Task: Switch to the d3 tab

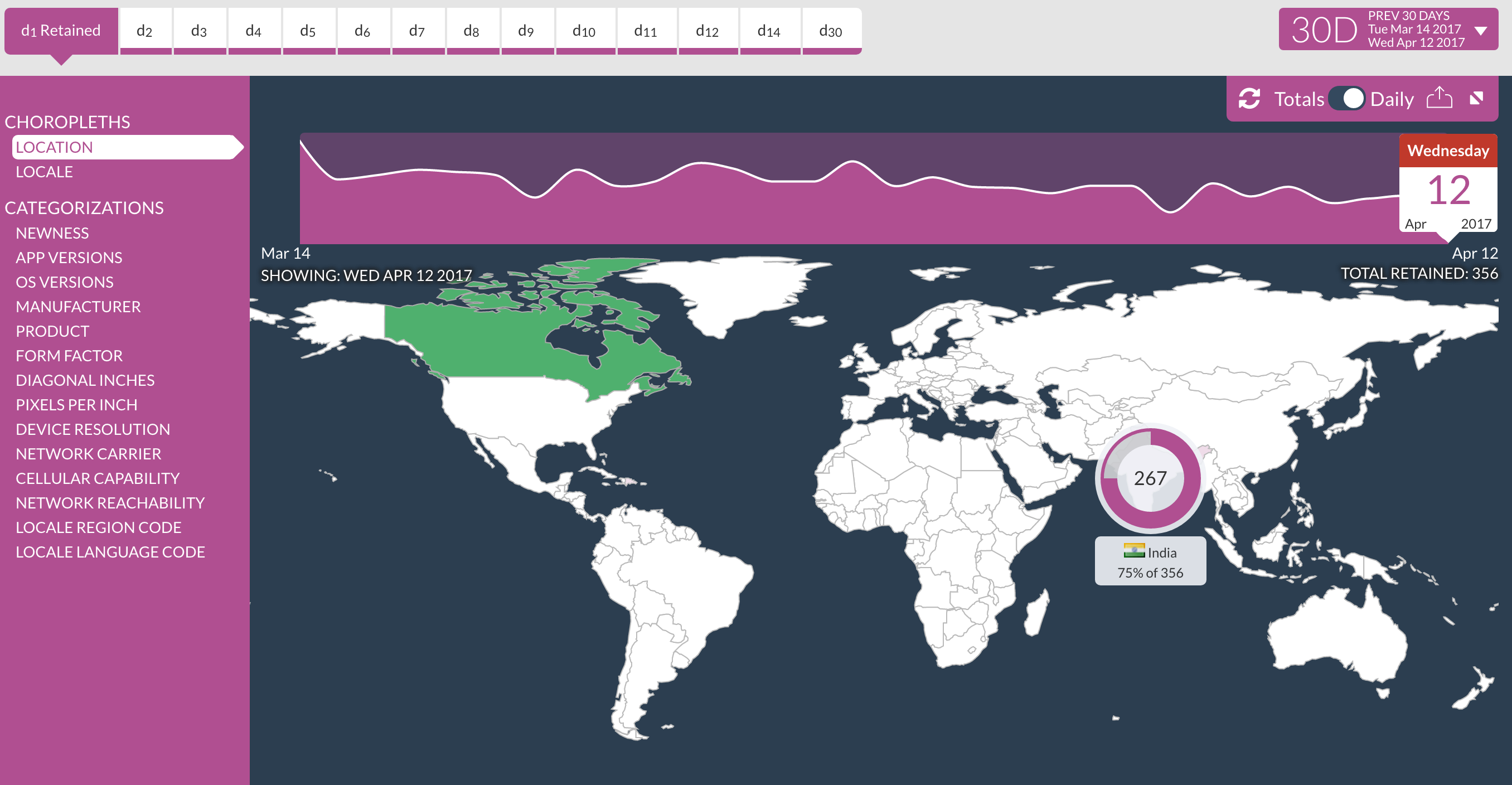Action: [x=200, y=31]
